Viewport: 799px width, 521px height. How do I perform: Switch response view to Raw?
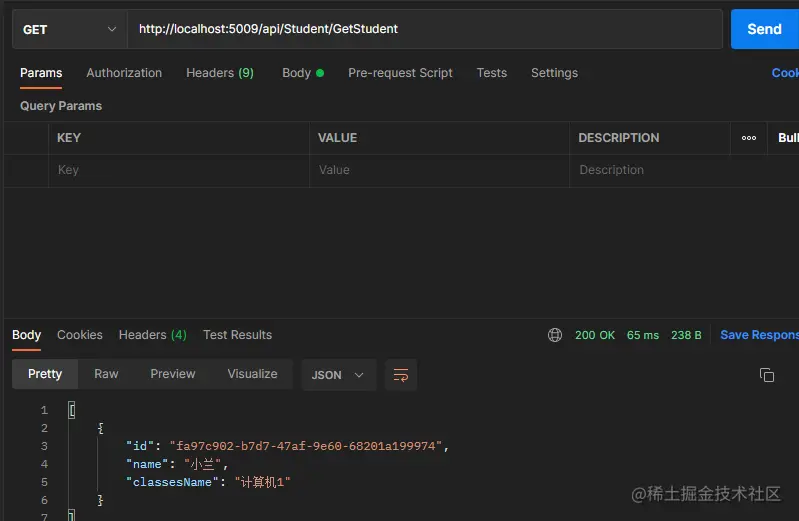tap(106, 374)
